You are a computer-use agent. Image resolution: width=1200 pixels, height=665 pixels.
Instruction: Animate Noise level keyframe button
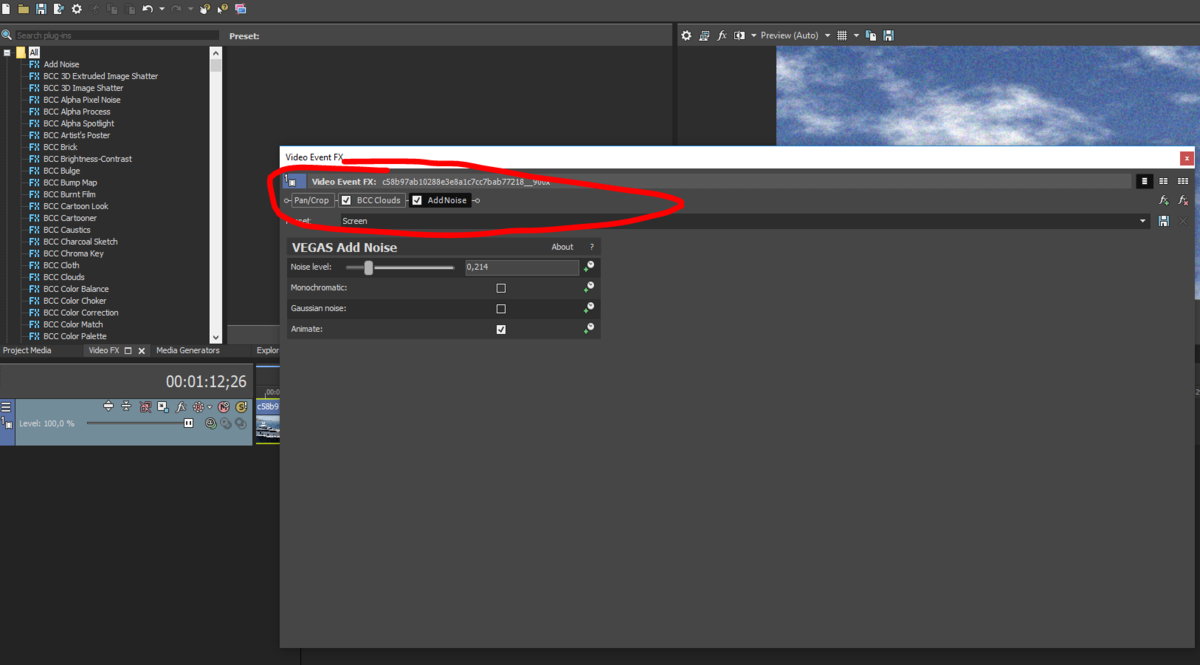(x=589, y=266)
